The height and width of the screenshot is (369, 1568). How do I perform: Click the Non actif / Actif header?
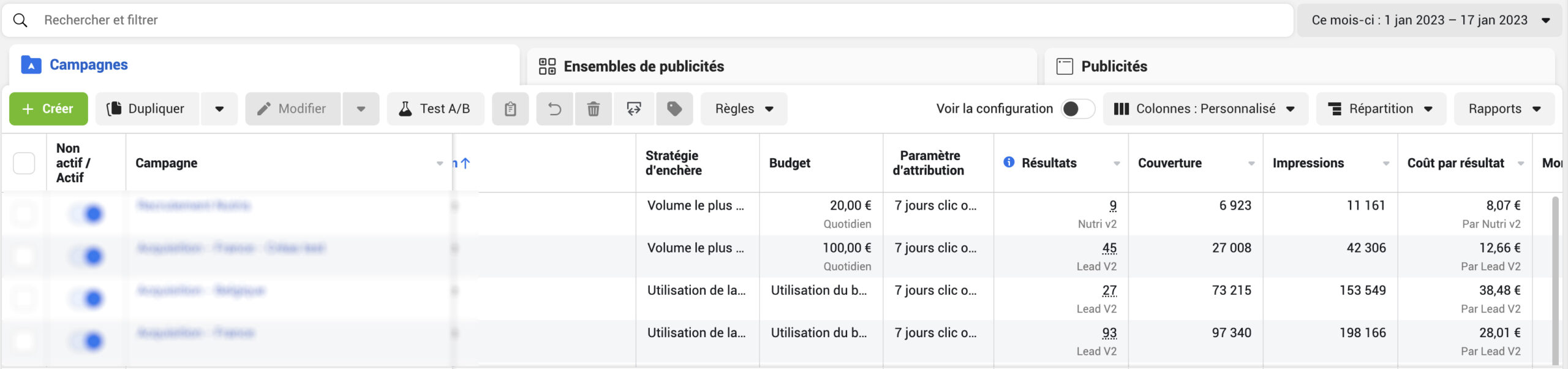[x=86, y=163]
